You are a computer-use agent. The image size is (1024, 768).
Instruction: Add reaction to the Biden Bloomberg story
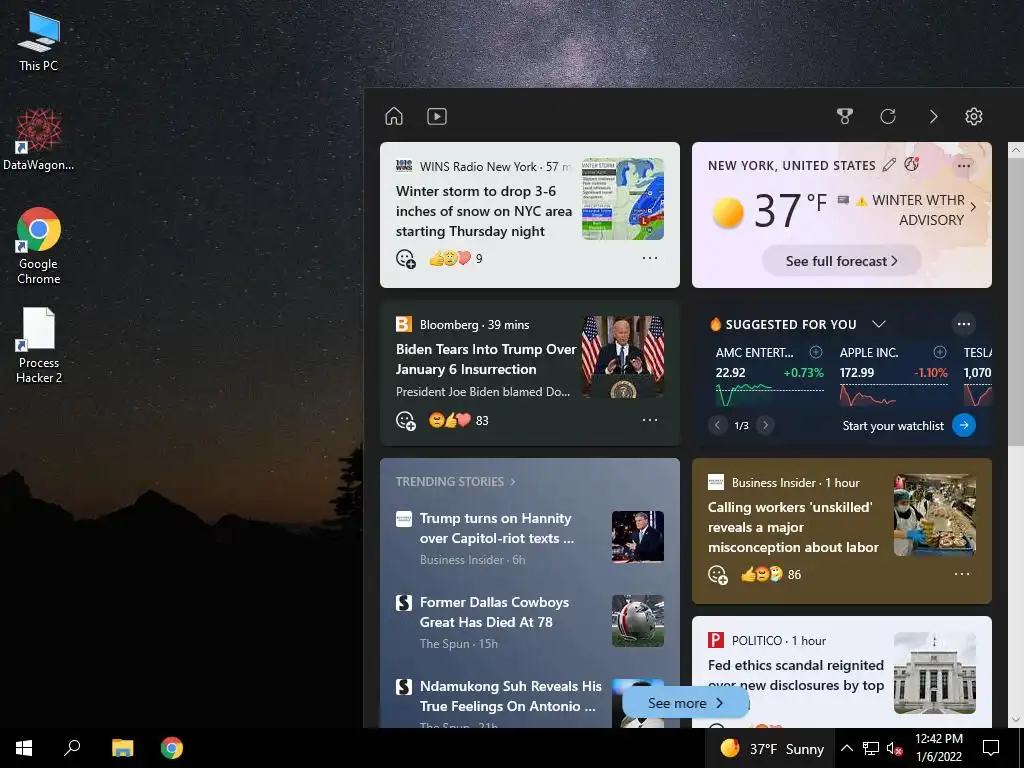pyautogui.click(x=406, y=421)
